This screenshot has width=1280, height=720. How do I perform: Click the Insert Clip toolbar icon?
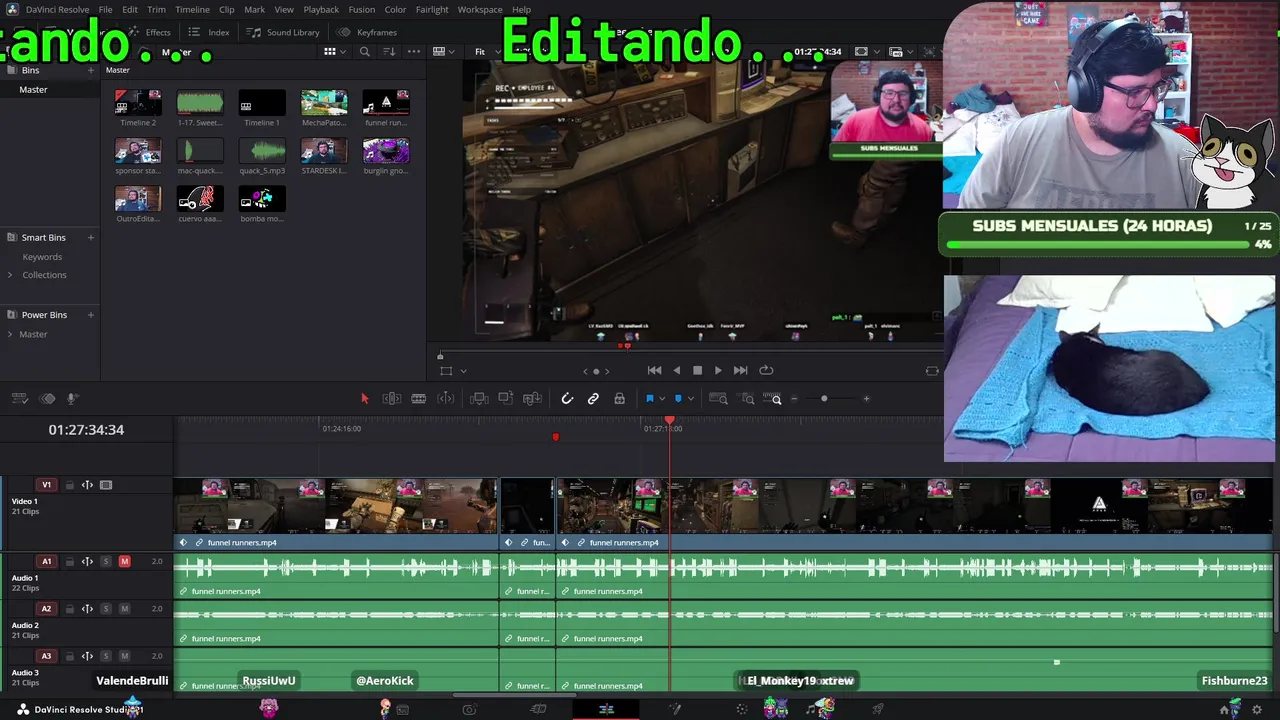(x=479, y=399)
